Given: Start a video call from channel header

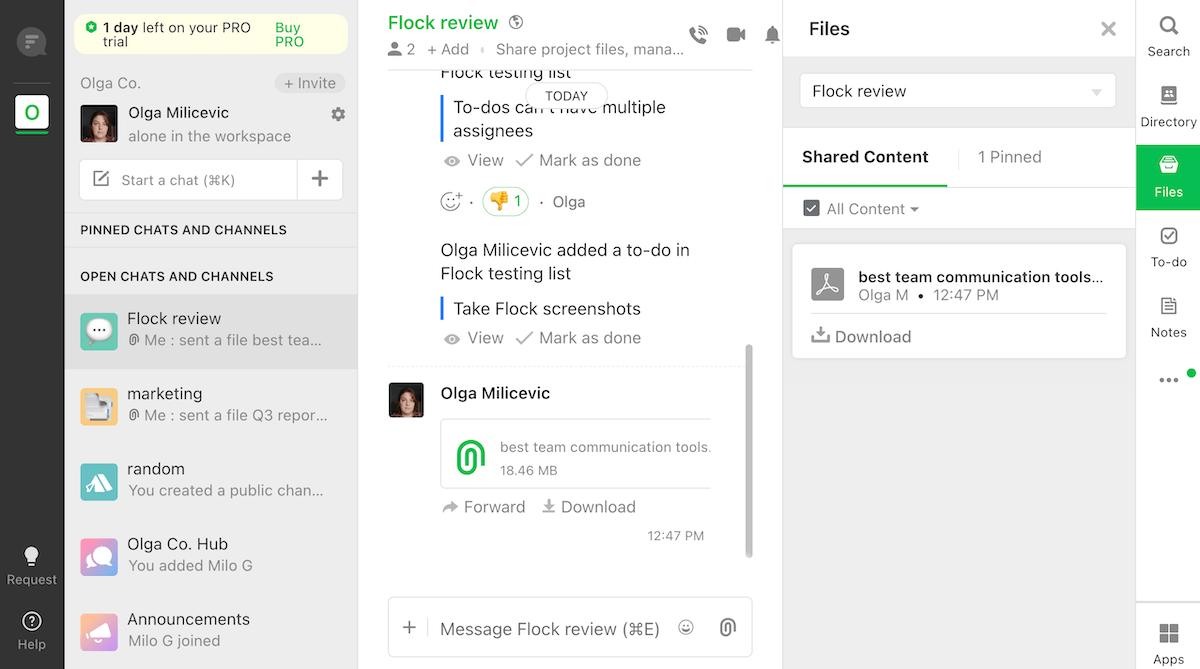Looking at the screenshot, I should [736, 35].
